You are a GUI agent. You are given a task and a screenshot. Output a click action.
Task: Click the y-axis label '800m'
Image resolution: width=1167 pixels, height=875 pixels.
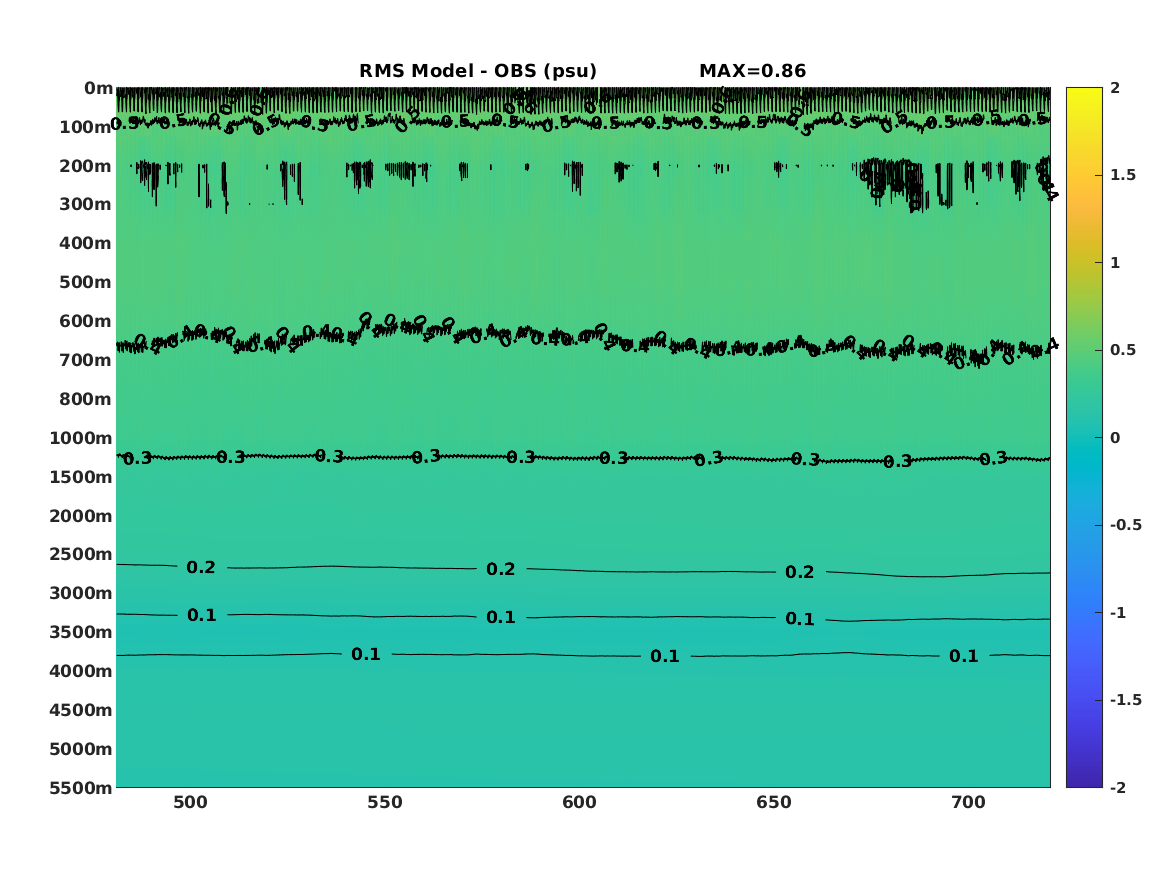pyautogui.click(x=86, y=399)
